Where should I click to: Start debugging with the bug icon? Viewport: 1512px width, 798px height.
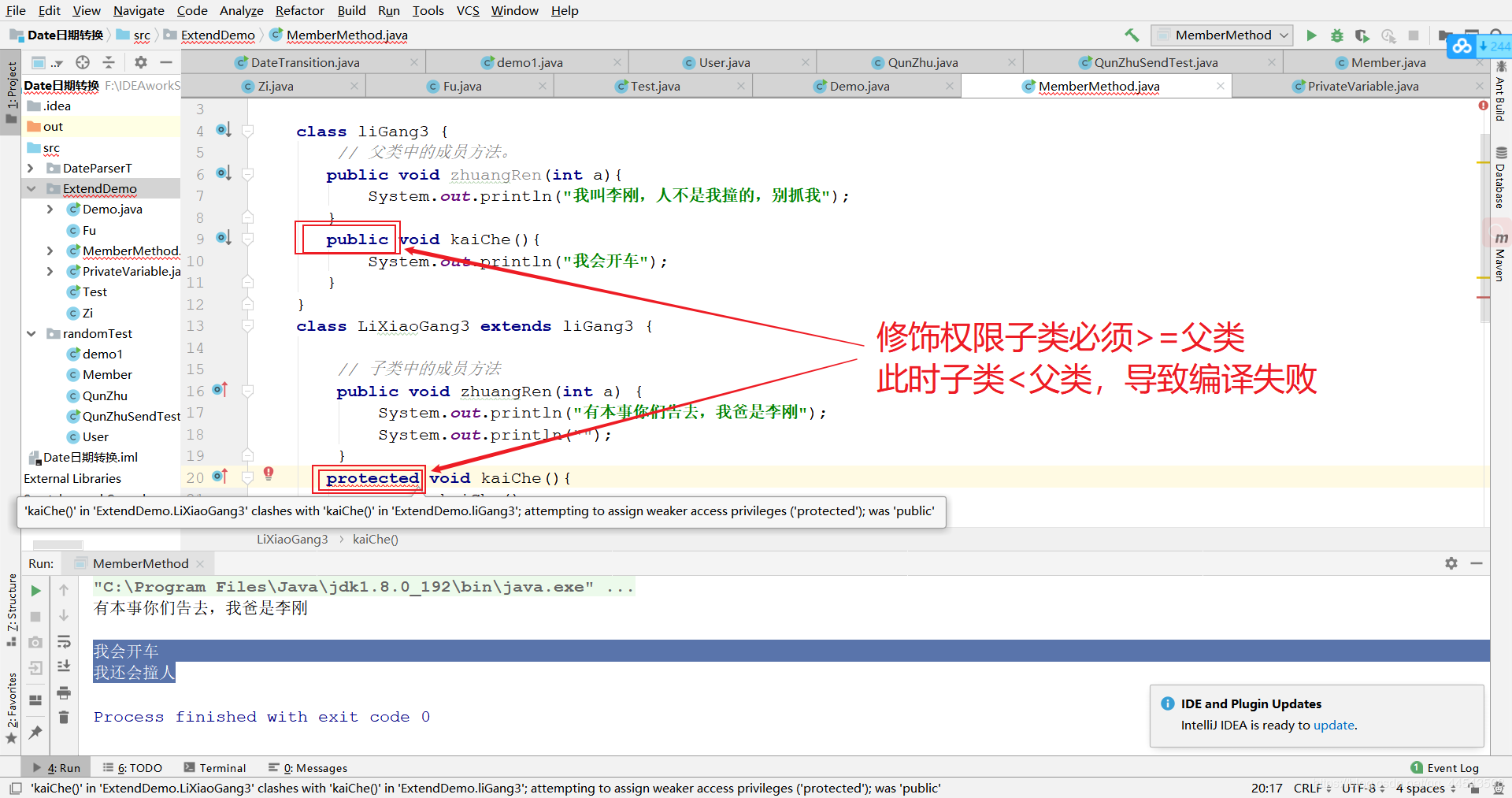pos(1336,35)
